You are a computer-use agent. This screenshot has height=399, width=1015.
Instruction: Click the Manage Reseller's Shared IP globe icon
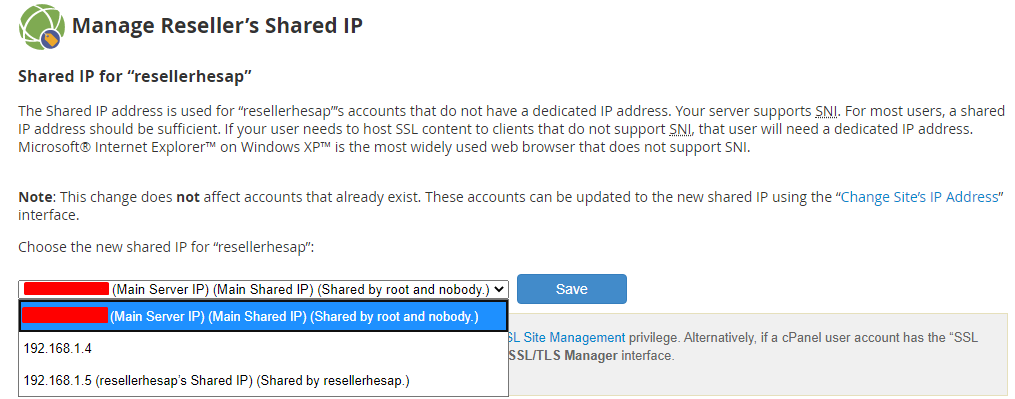click(x=41, y=26)
